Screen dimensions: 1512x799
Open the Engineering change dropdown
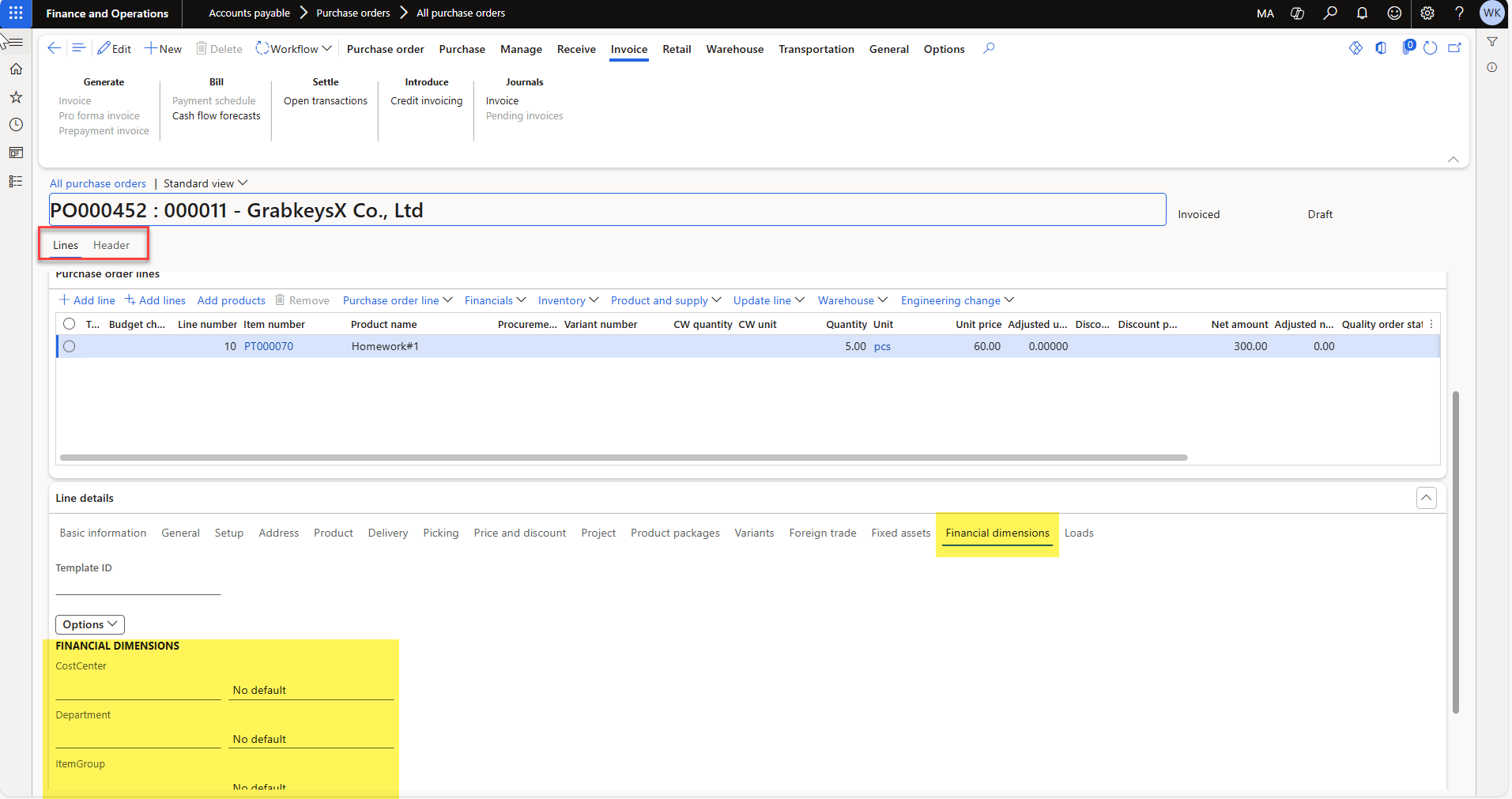coord(957,300)
